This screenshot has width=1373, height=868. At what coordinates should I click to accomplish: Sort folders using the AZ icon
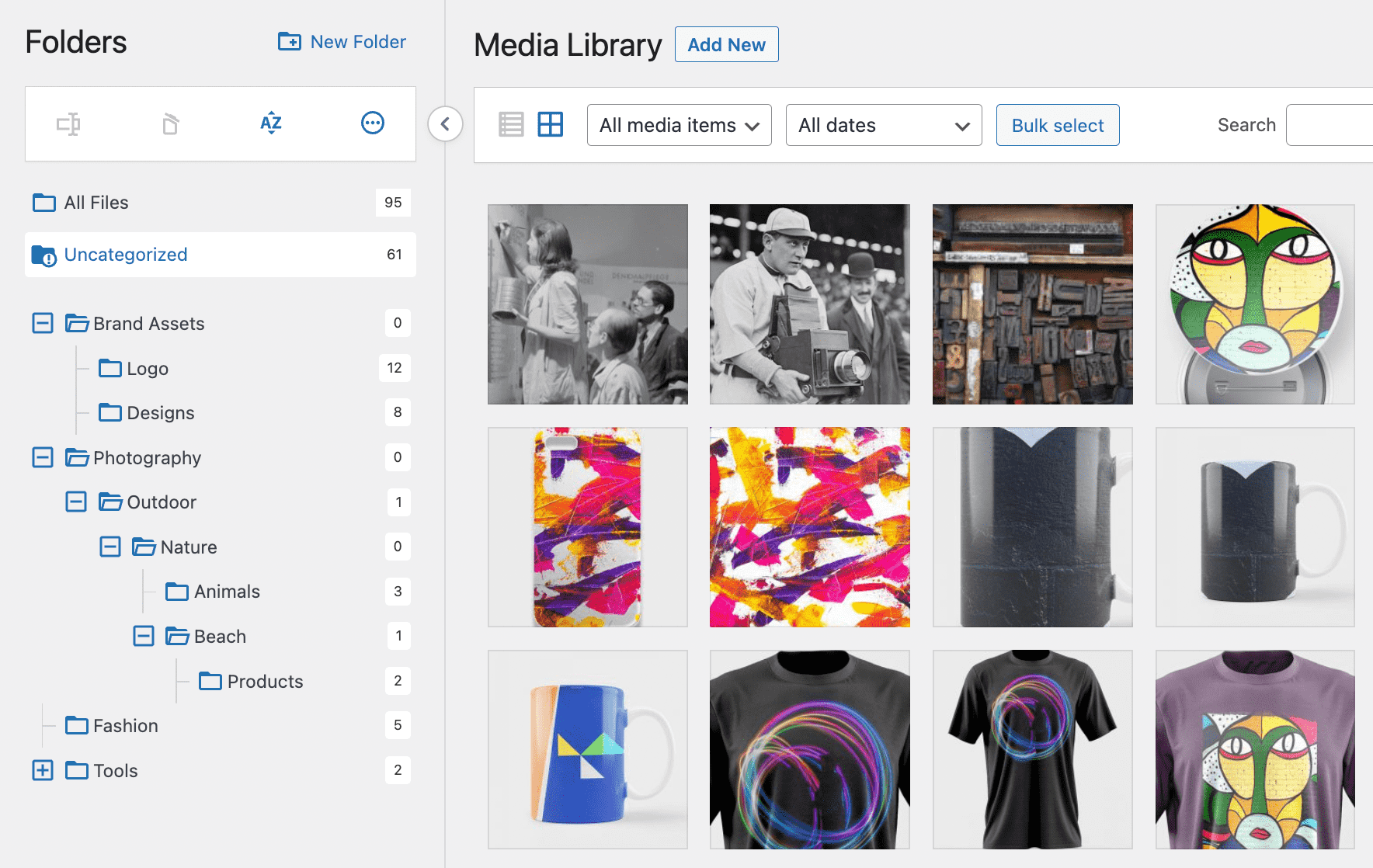tap(270, 123)
